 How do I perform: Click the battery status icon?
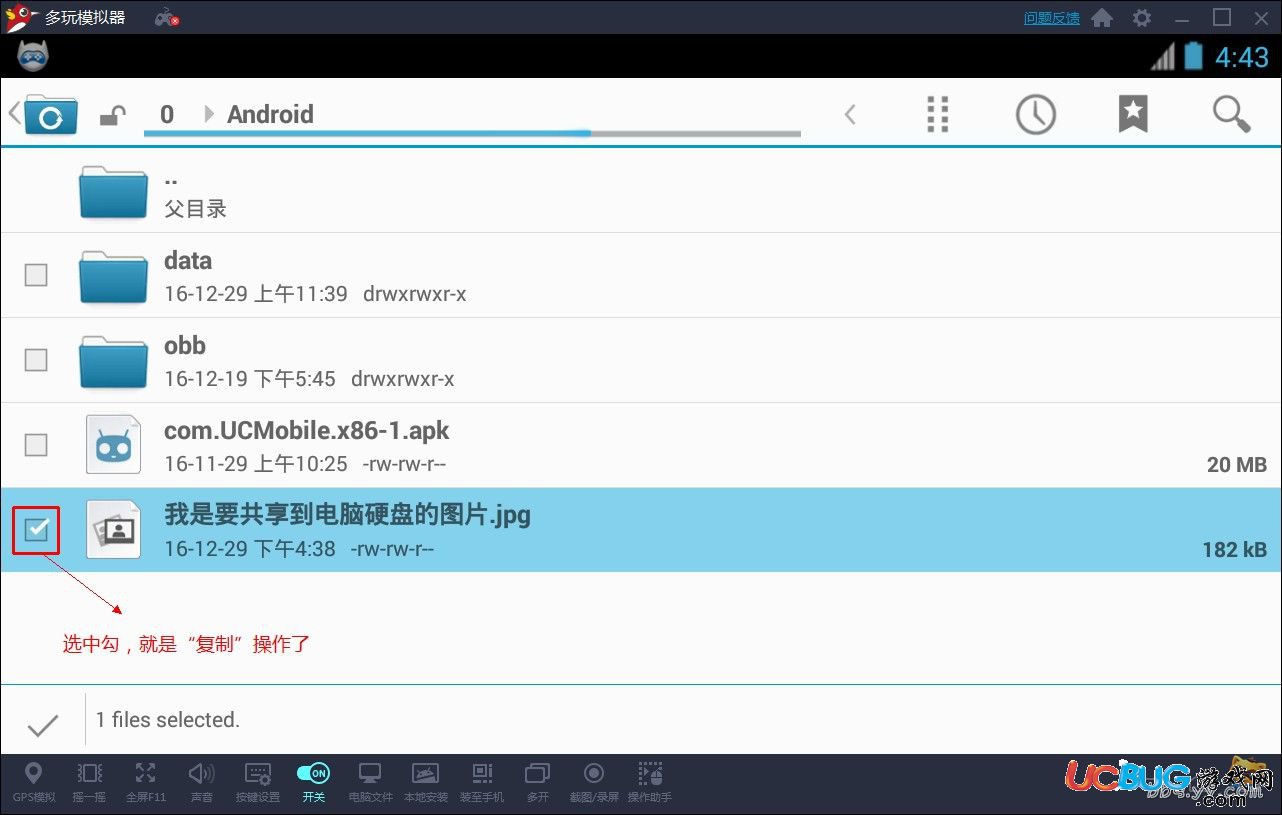pyautogui.click(x=1193, y=56)
